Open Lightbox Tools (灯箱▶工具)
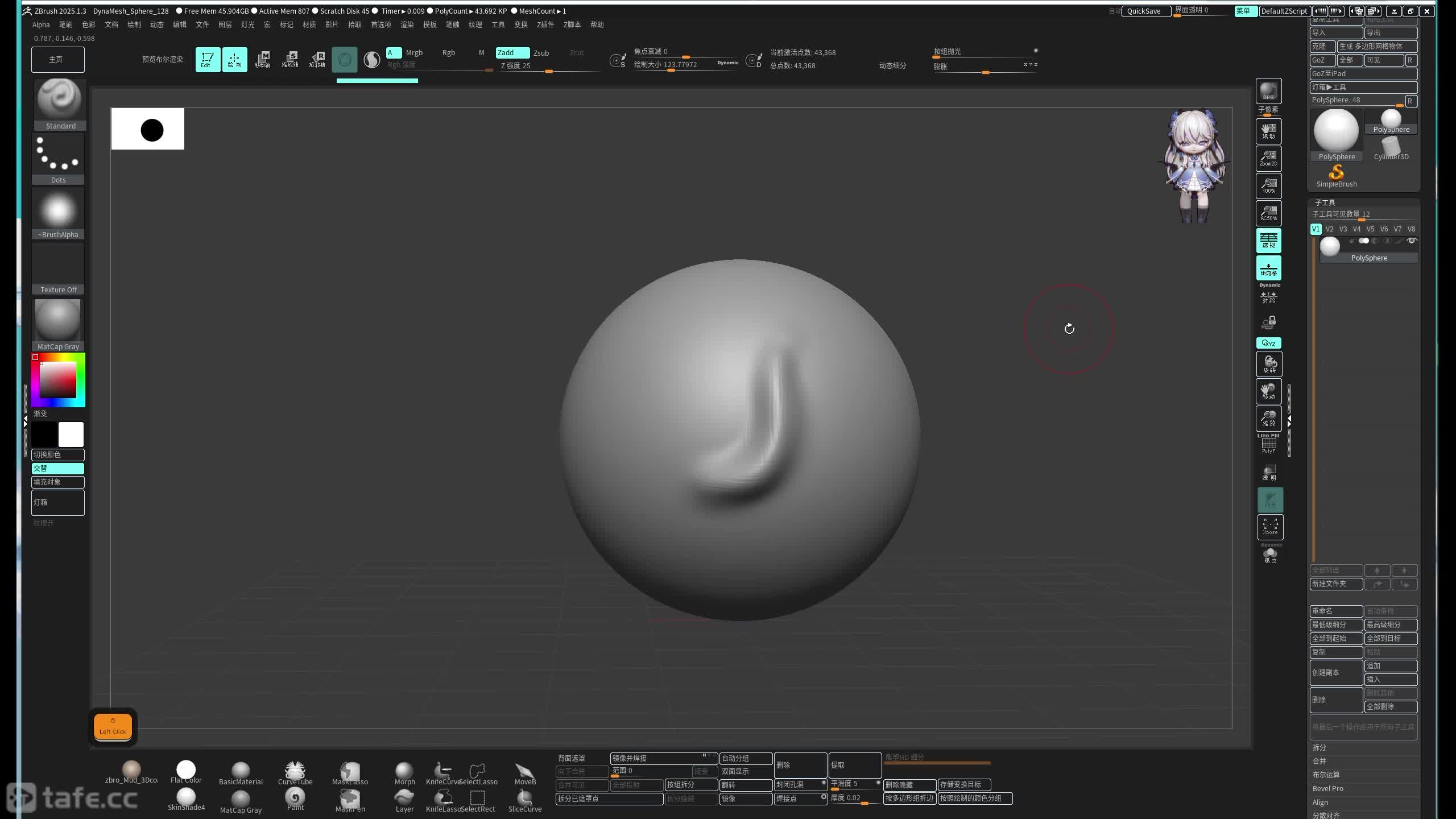 (x=1363, y=87)
